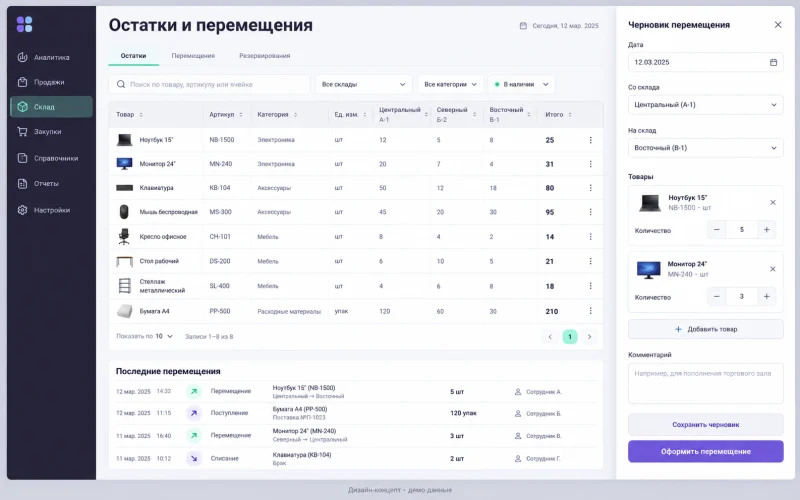Open the Все склады dropdown
This screenshot has height=500, width=800.
pos(363,84)
